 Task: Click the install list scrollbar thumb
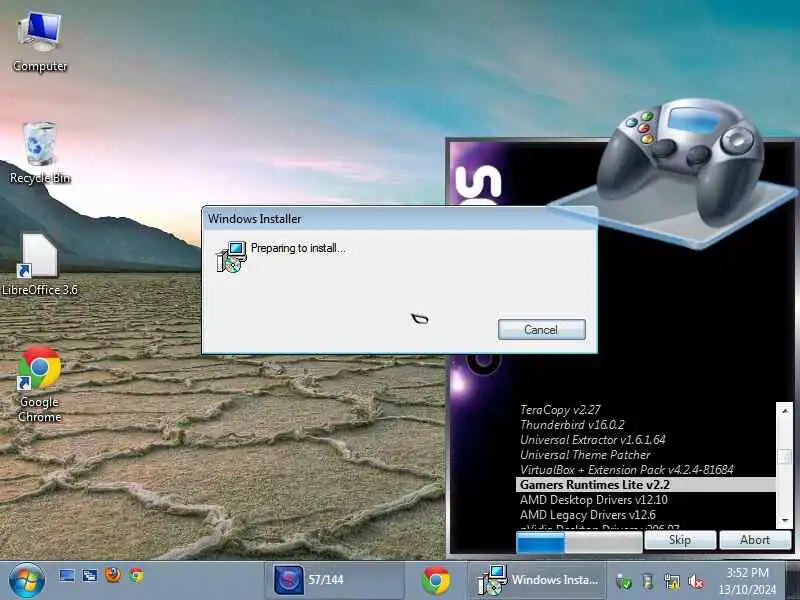pyautogui.click(x=785, y=457)
